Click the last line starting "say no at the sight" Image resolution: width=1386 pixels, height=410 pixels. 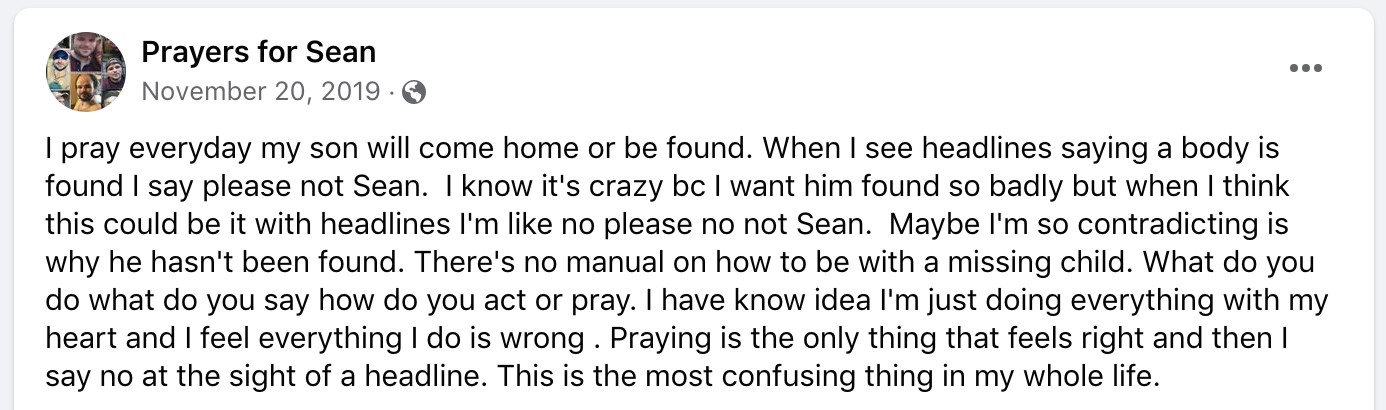pyautogui.click(x=602, y=378)
